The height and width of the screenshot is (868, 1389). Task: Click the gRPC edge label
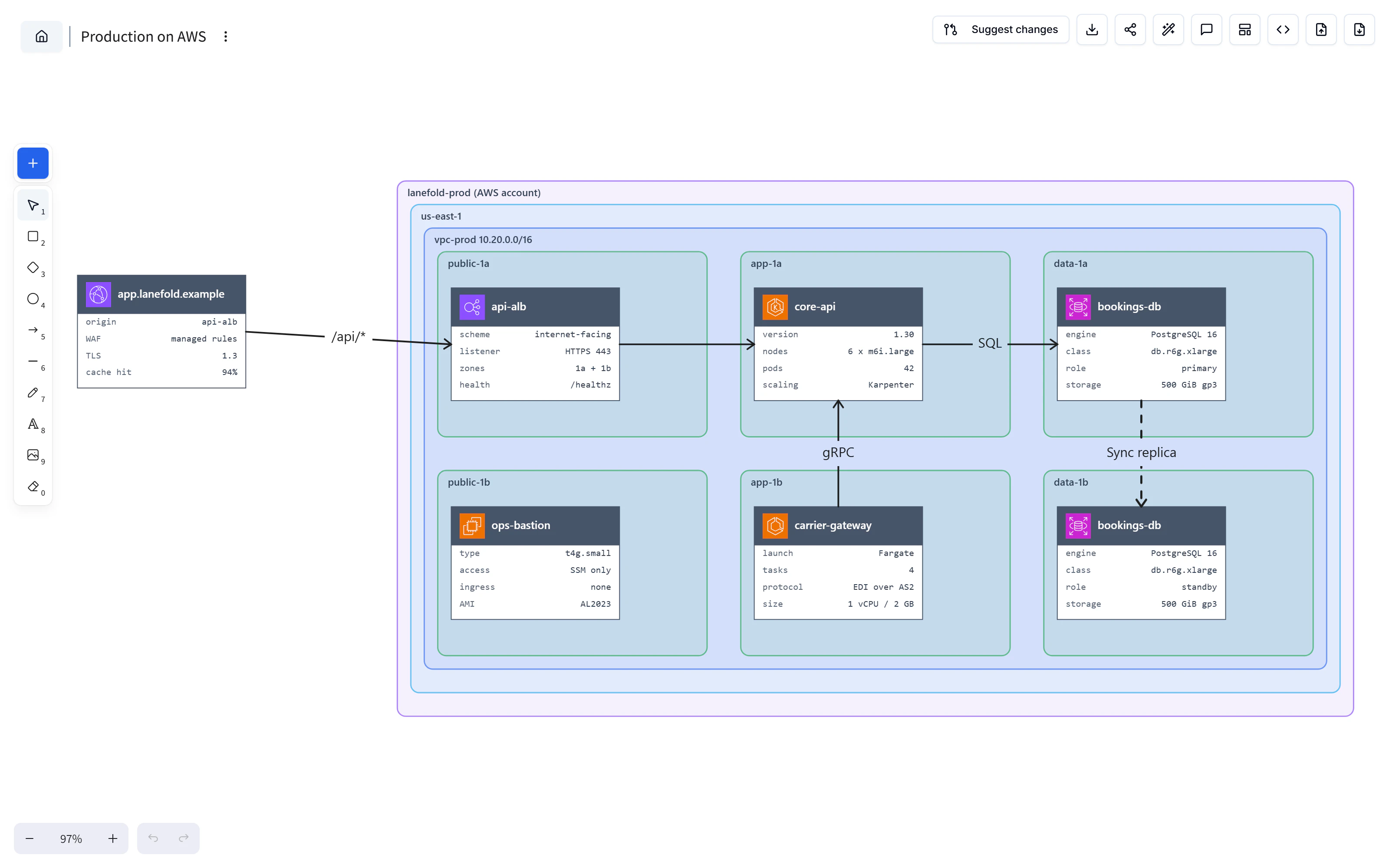[838, 452]
